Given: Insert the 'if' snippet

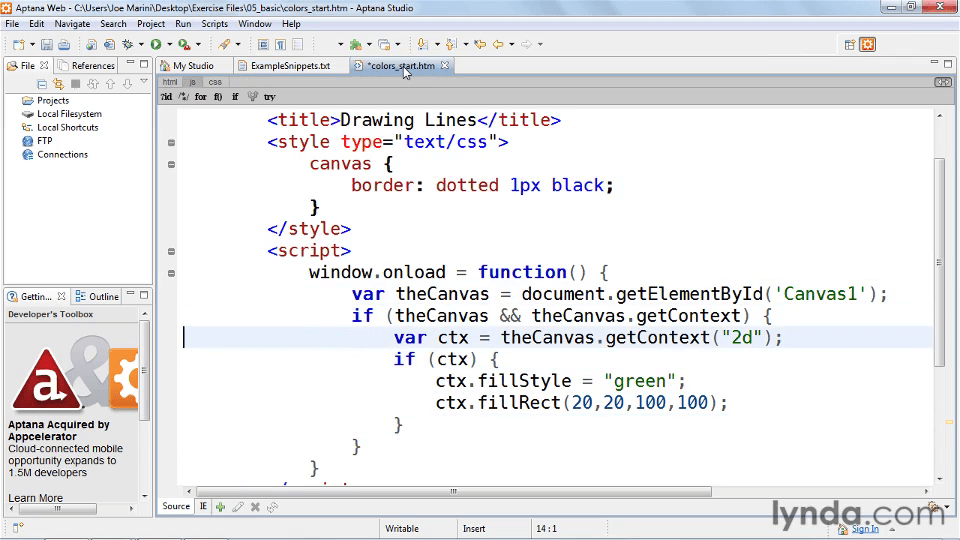Looking at the screenshot, I should pos(235,97).
